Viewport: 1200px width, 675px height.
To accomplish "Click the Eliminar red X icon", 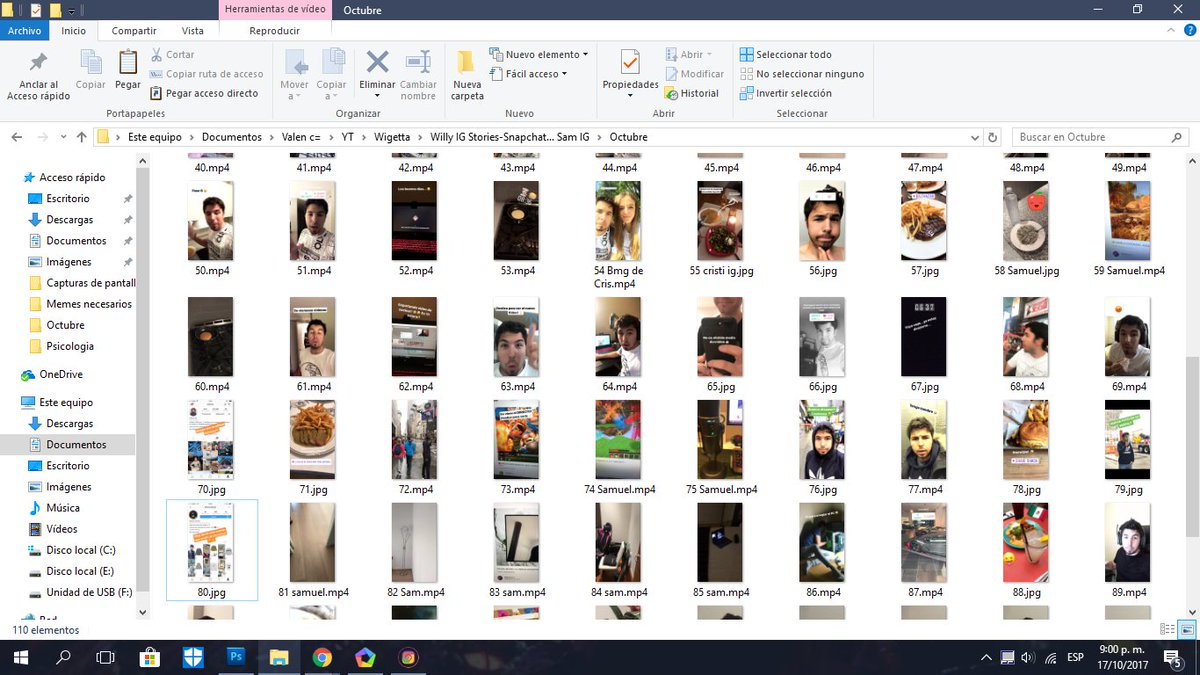I will [377, 62].
